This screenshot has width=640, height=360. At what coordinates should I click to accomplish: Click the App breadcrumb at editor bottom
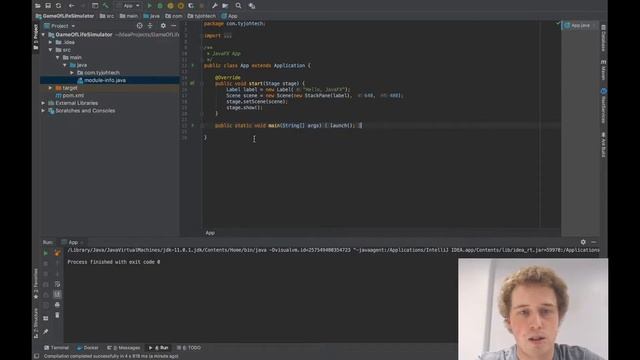pos(210,233)
